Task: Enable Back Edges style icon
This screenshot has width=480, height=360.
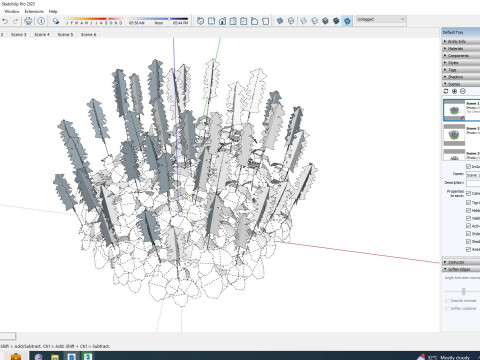Action: 291,21
